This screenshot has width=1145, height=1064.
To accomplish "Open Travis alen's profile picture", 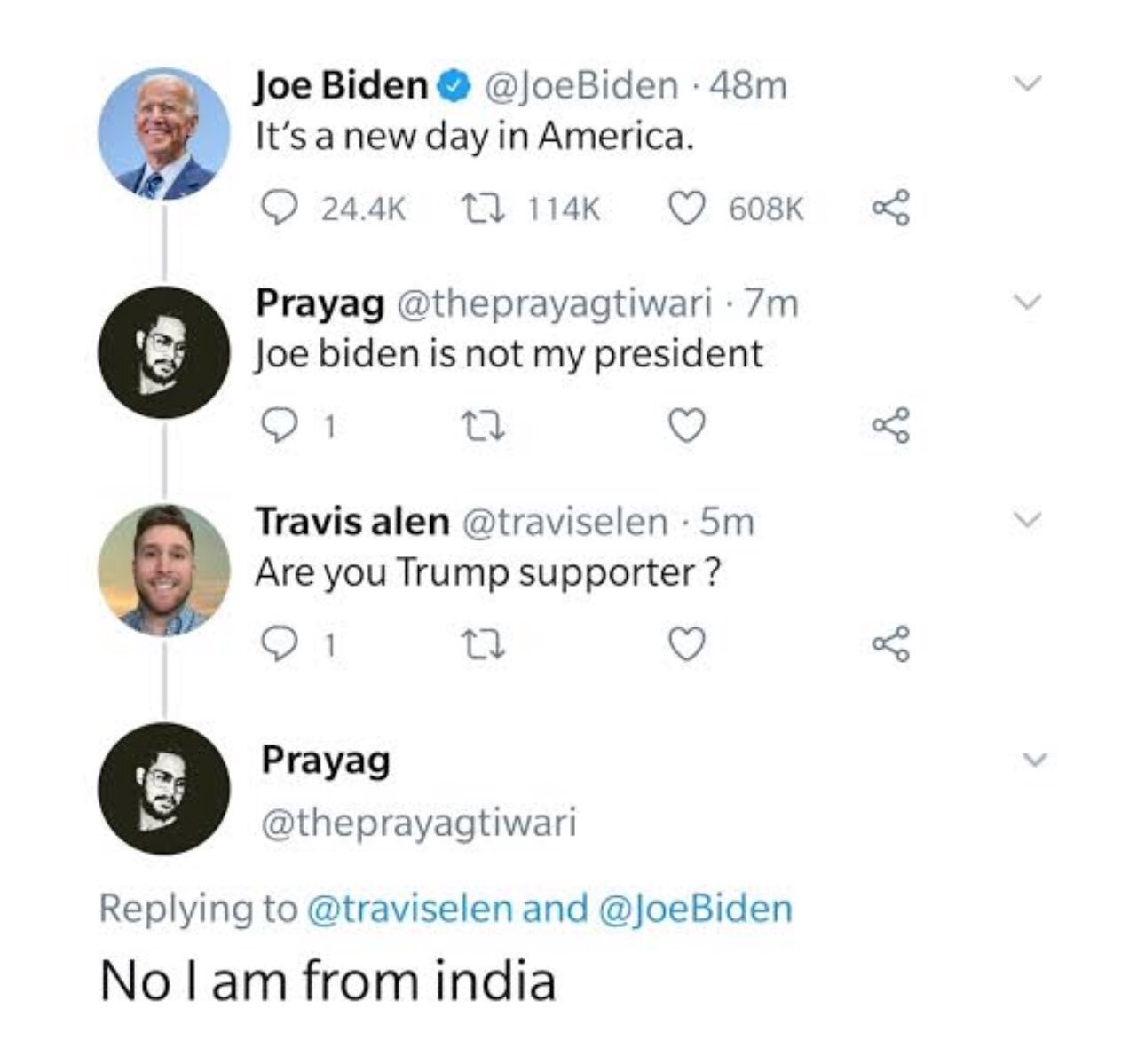I will coord(163,570).
